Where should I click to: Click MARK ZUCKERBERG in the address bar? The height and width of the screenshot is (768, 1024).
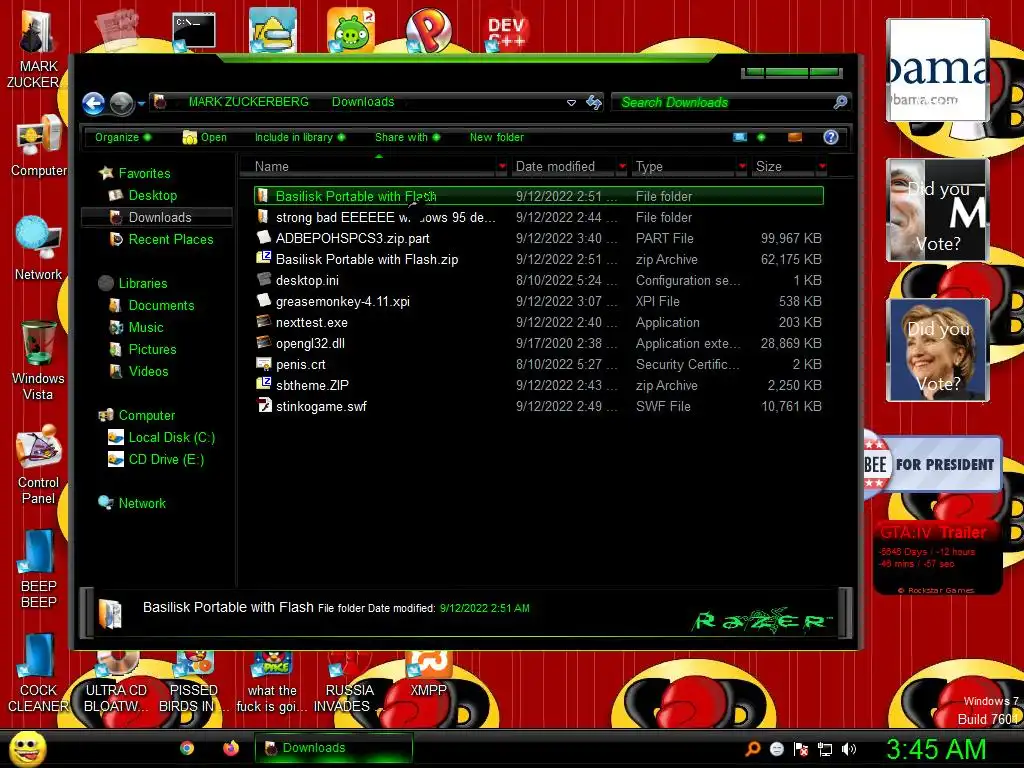tap(249, 102)
